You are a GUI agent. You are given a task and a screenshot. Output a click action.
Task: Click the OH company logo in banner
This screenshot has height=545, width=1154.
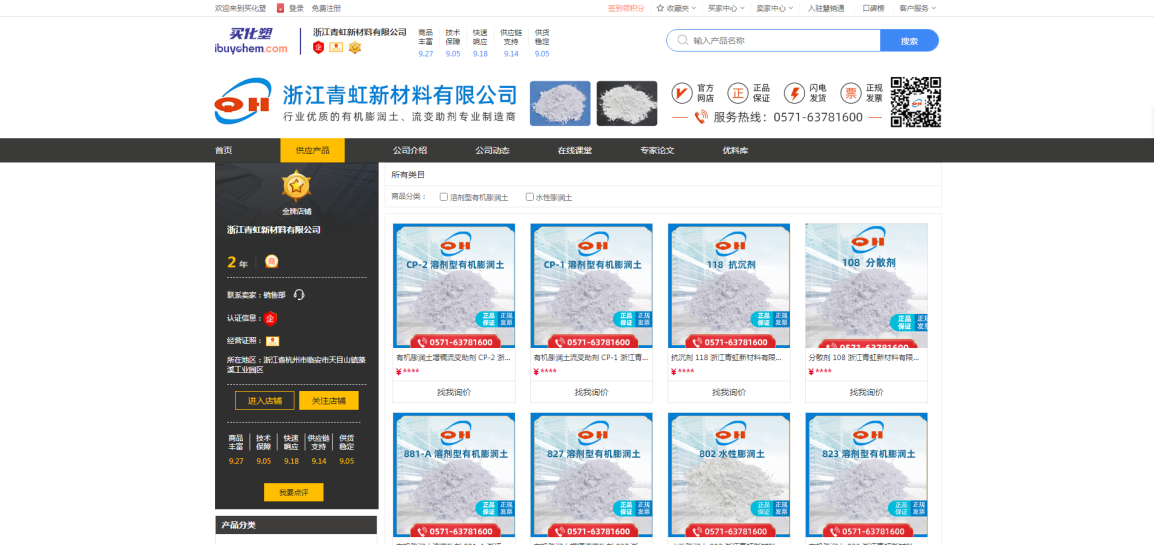click(x=244, y=101)
